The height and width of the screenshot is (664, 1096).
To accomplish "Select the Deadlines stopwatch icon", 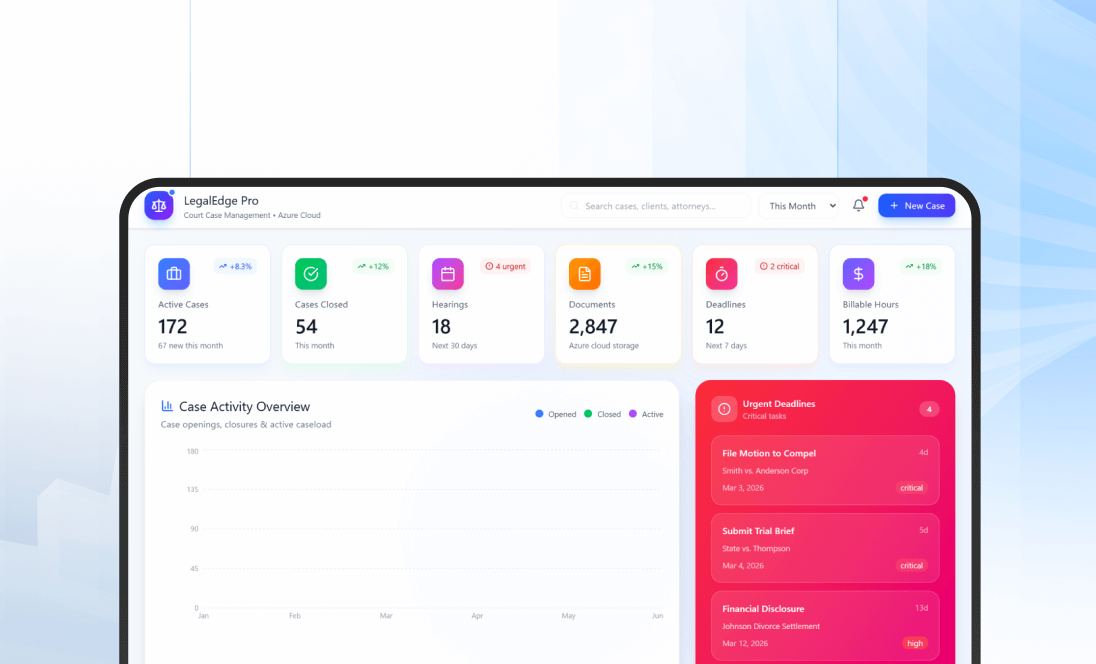I will (x=721, y=273).
